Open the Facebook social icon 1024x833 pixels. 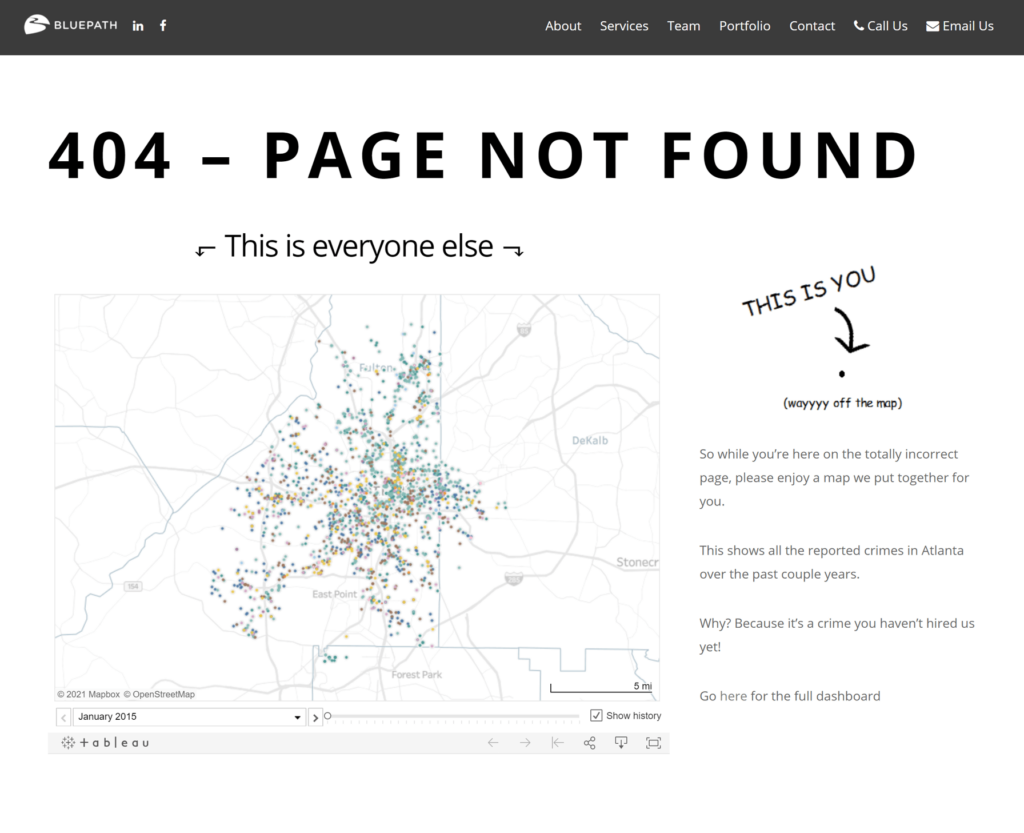tap(163, 26)
